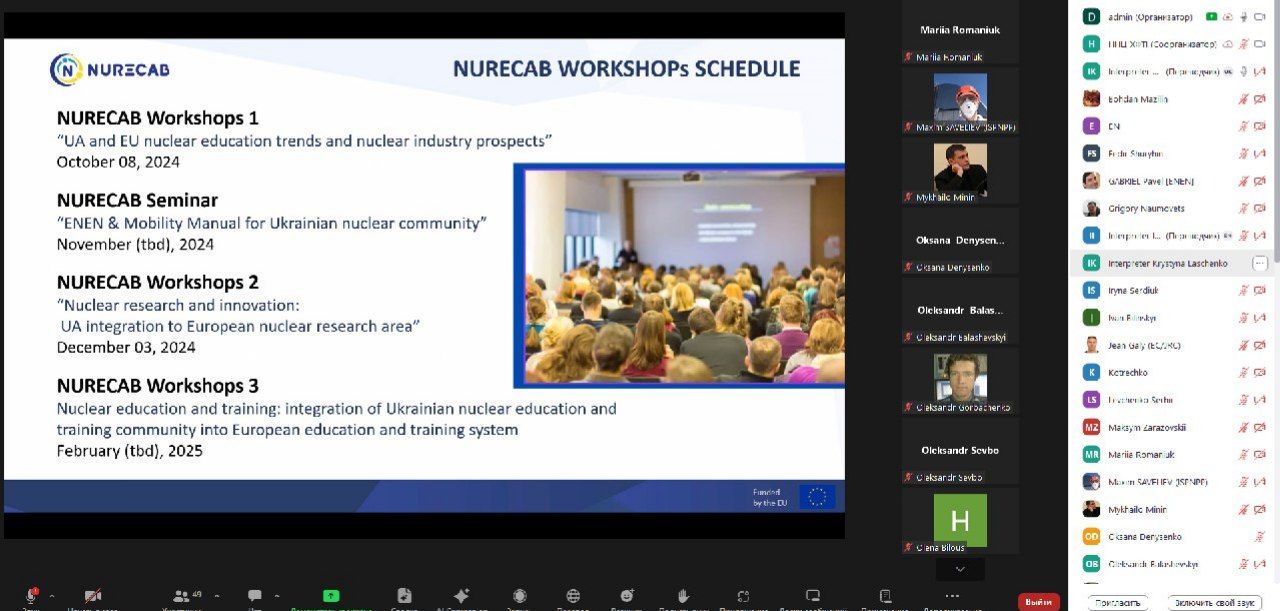Toggle the microphone mute button in toolbar
The image size is (1280, 611).
click(32, 595)
